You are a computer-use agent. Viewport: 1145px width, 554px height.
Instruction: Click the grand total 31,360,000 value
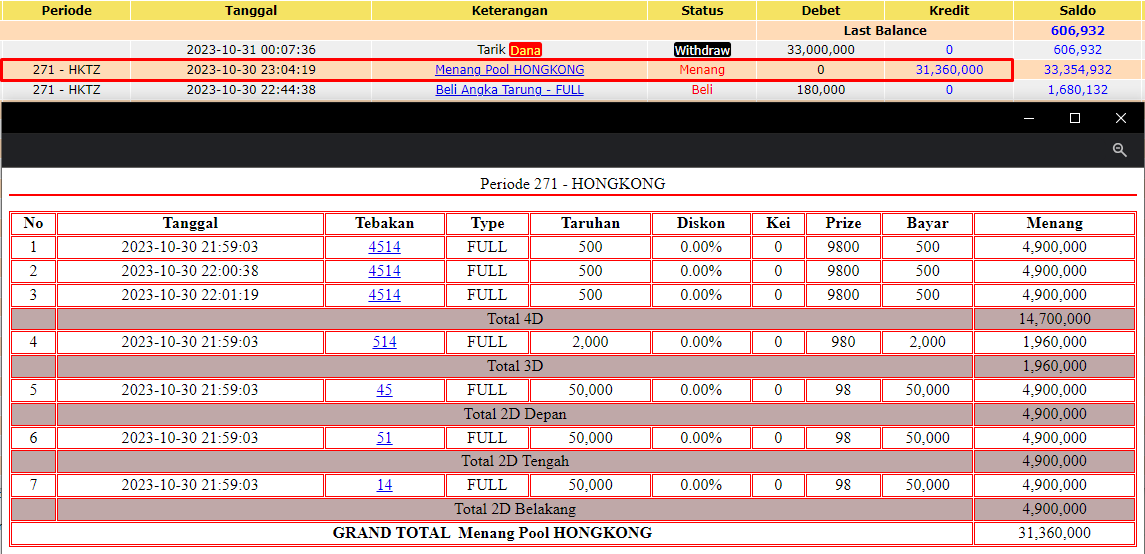pos(1054,533)
